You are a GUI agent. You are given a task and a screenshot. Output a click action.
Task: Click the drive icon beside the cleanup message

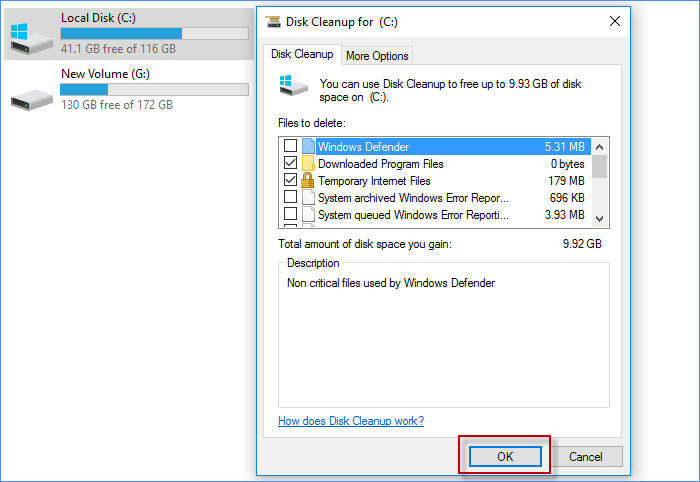pyautogui.click(x=293, y=85)
